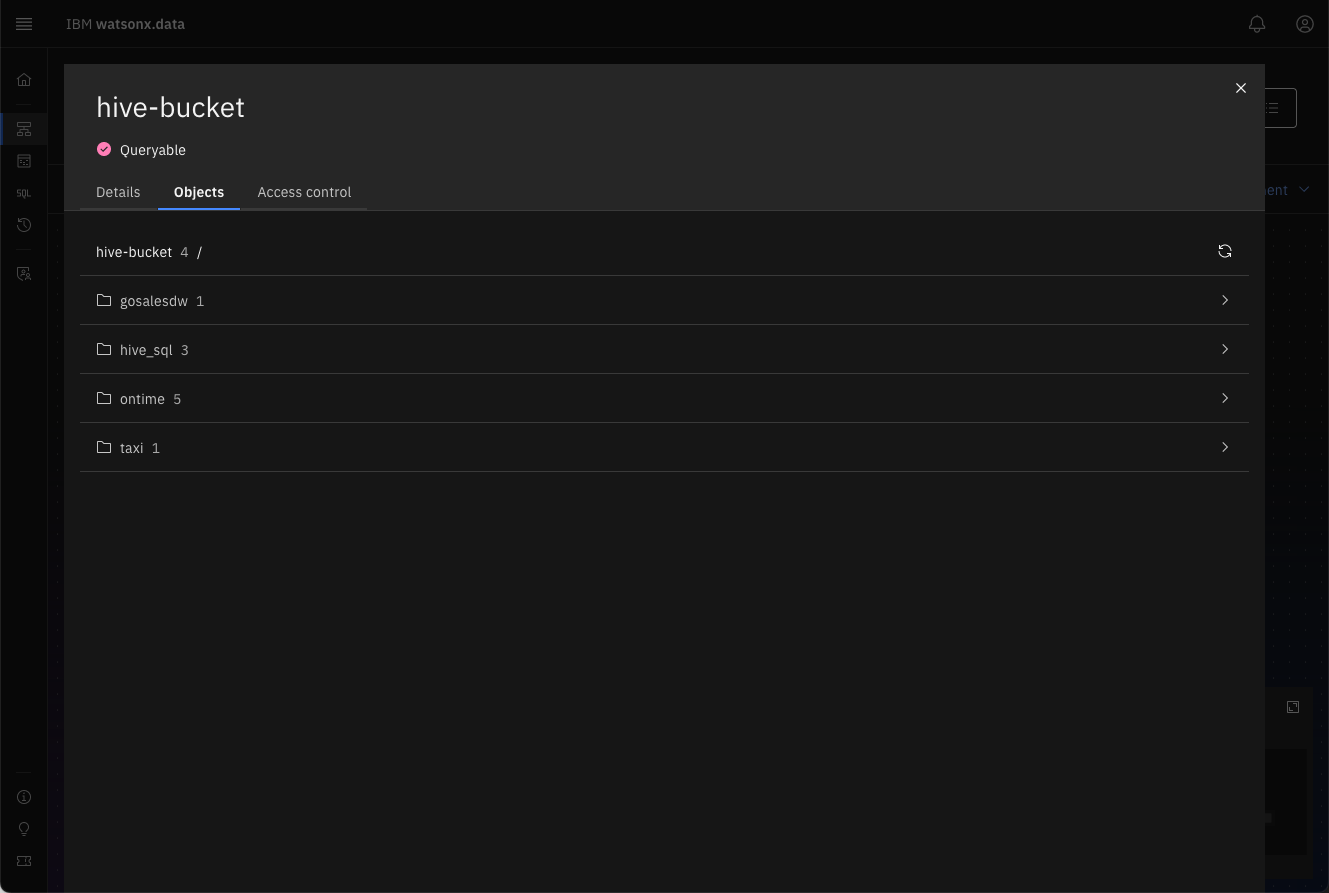Select the gosalesdw folder name
1329x893 pixels.
point(154,301)
